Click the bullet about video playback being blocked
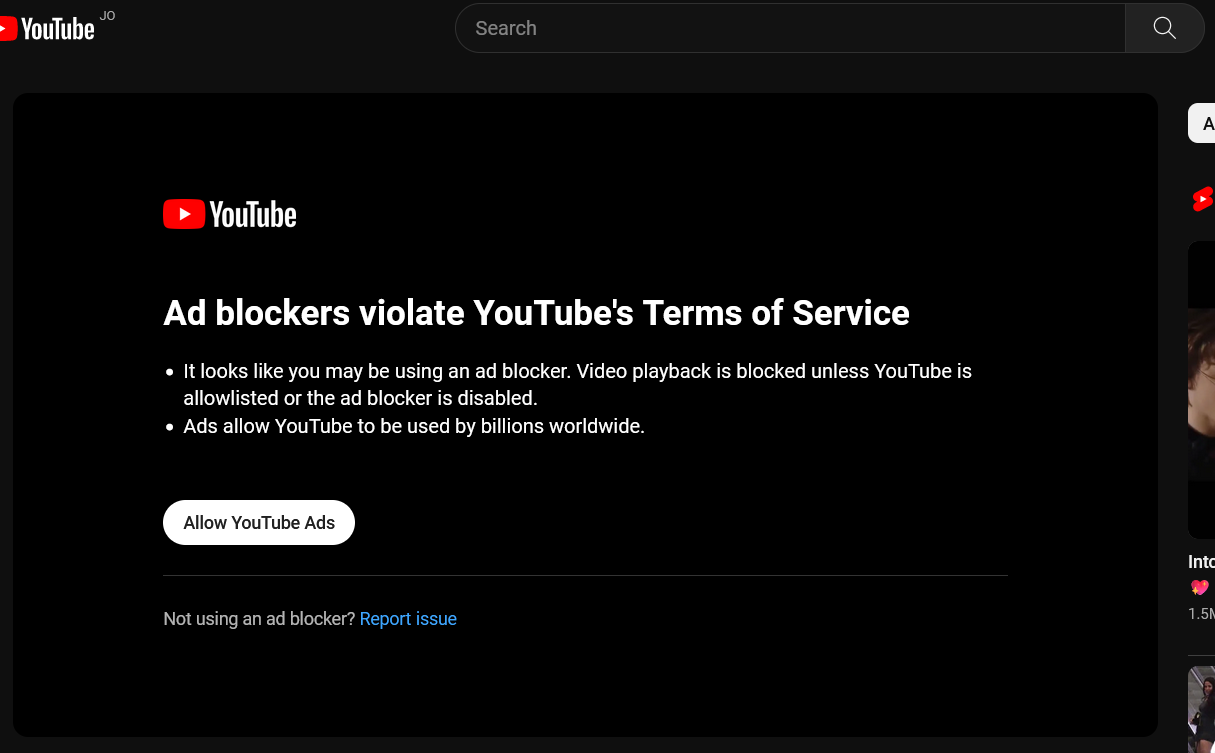 (577, 384)
